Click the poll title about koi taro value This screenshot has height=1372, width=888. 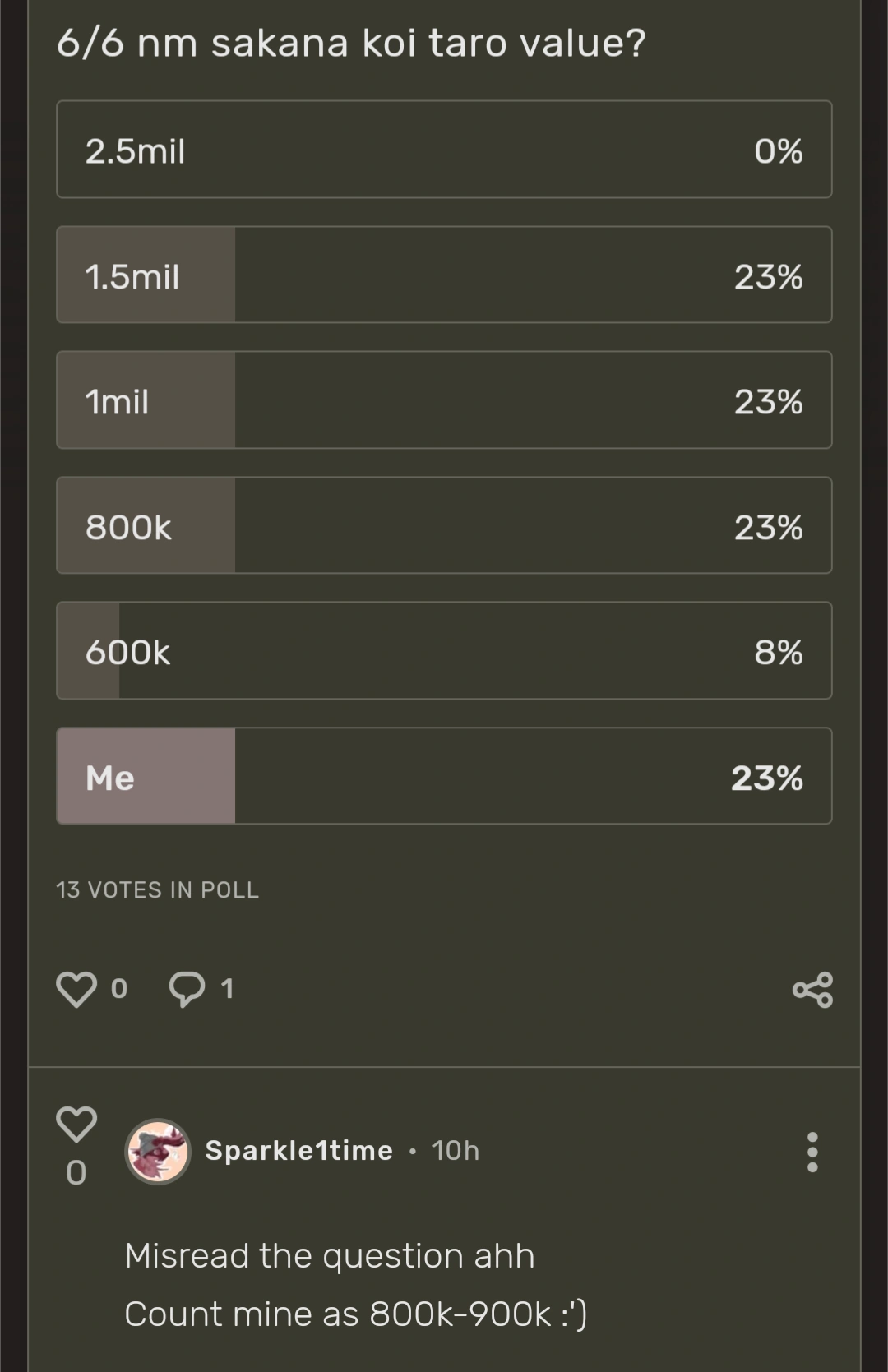pyautogui.click(x=351, y=43)
